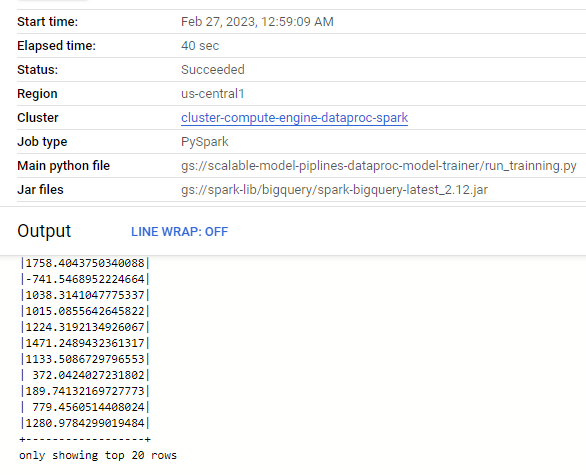Open the cluster-compute-engine-dataproc-spark cluster link

294,118
